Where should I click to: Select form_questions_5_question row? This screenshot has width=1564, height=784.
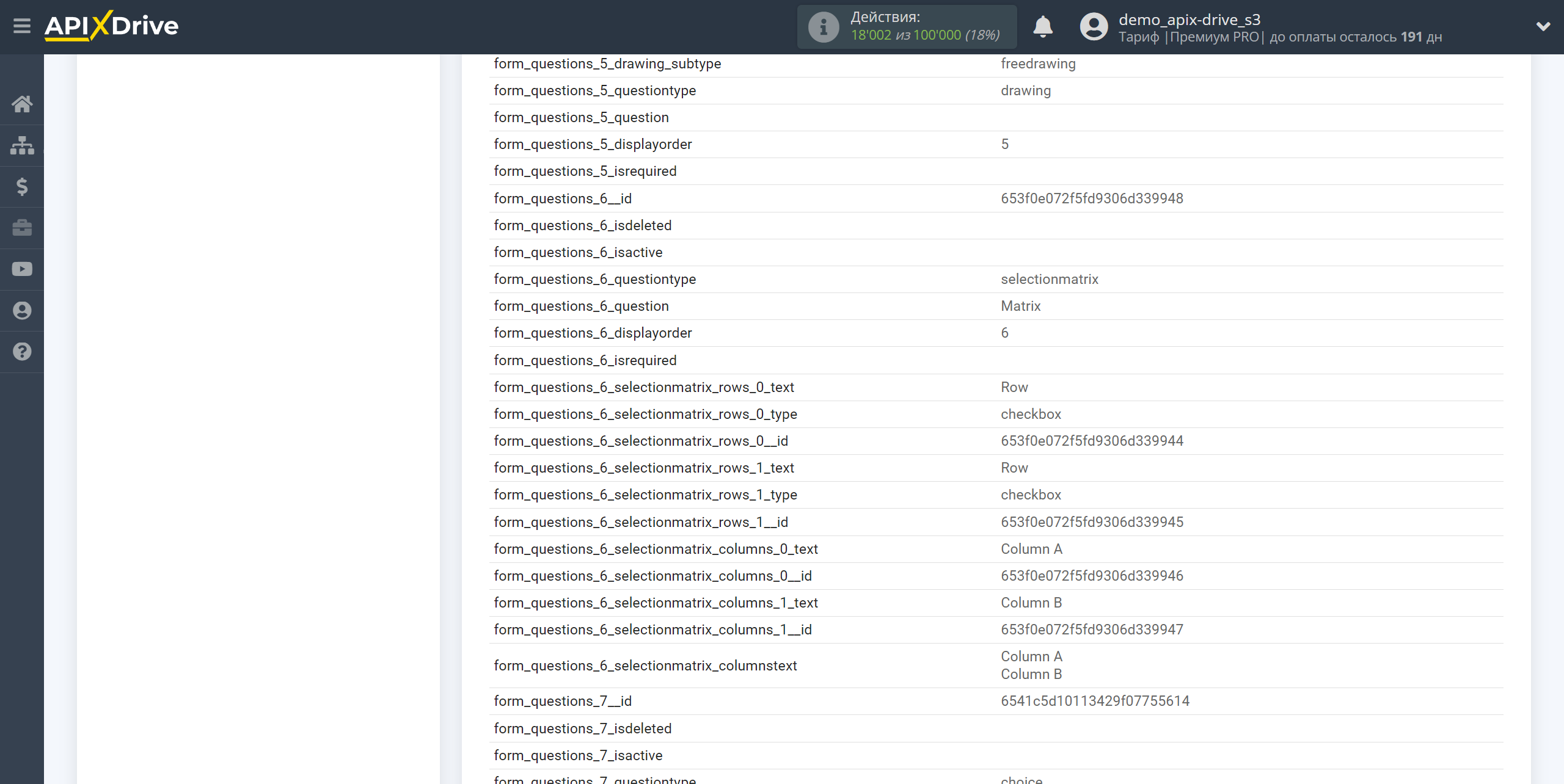996,117
